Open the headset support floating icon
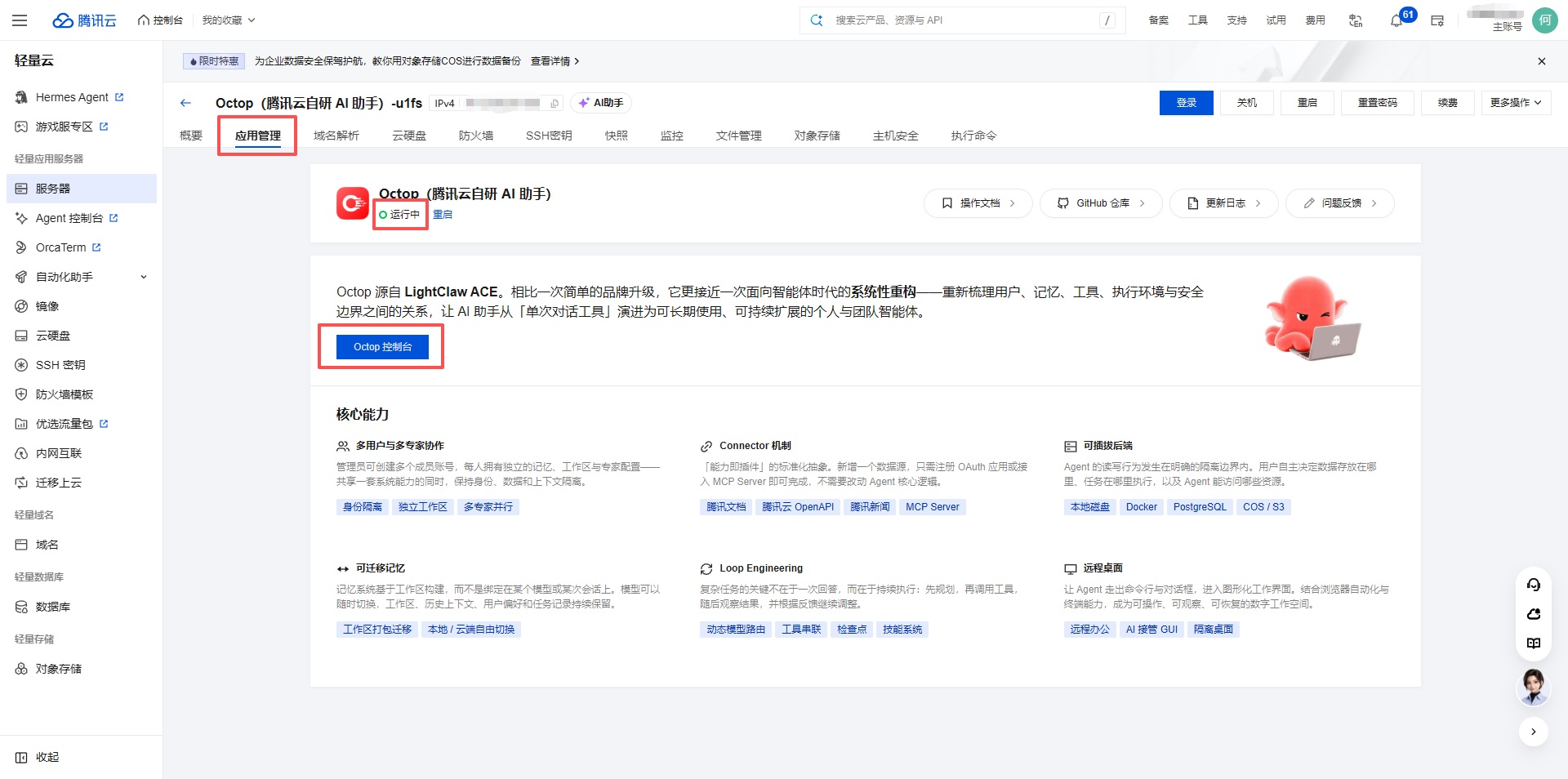Image resolution: width=1568 pixels, height=779 pixels. point(1534,585)
